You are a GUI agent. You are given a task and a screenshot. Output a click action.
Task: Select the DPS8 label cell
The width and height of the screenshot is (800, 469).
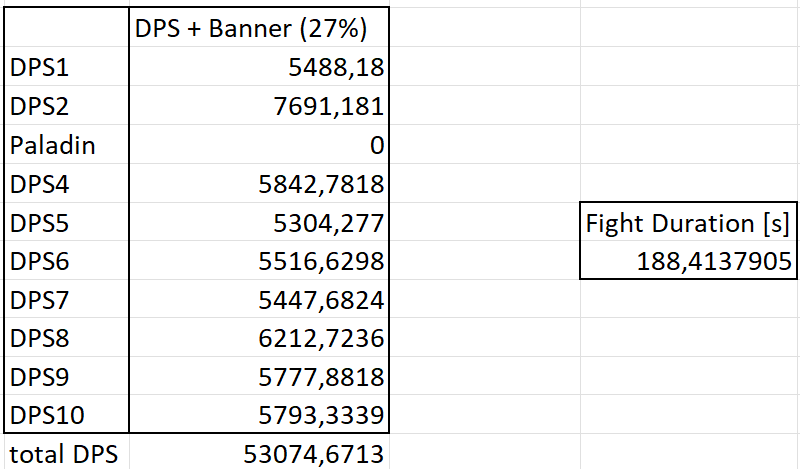pyautogui.click(x=66, y=338)
